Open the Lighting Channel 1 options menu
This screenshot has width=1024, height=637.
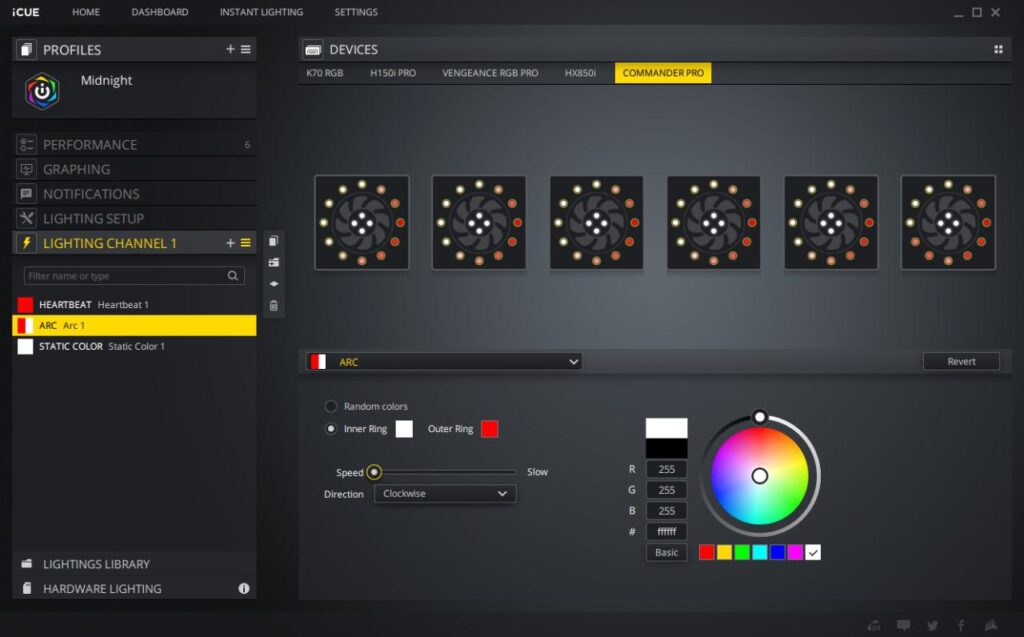(x=246, y=243)
